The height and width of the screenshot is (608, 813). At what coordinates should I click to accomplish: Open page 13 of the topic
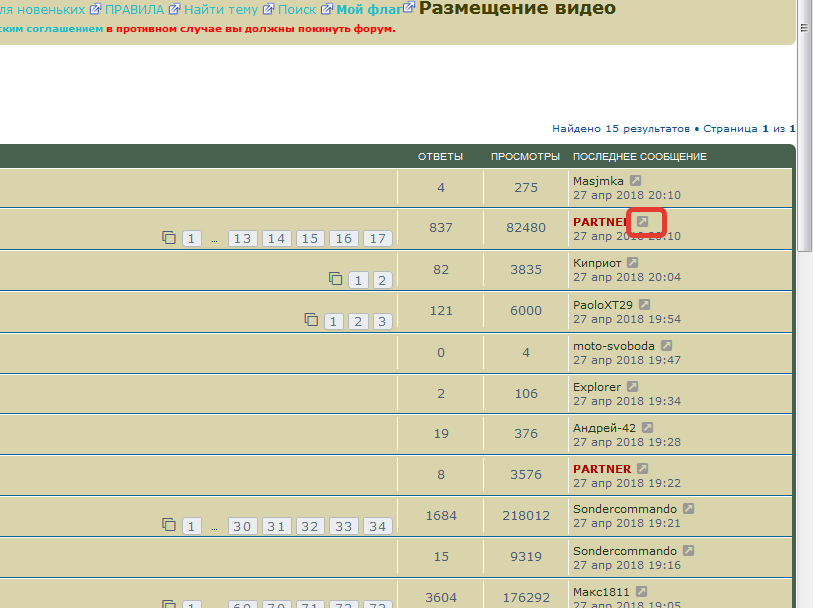242,238
